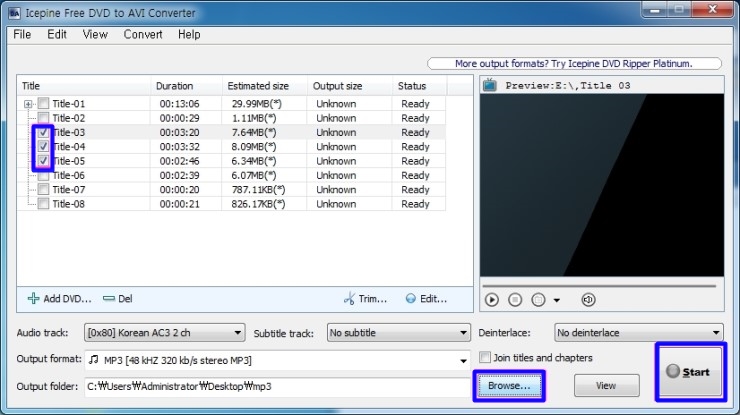Screen dimensions: 740x415
Task: Open the Edit menu
Action: pos(57,34)
